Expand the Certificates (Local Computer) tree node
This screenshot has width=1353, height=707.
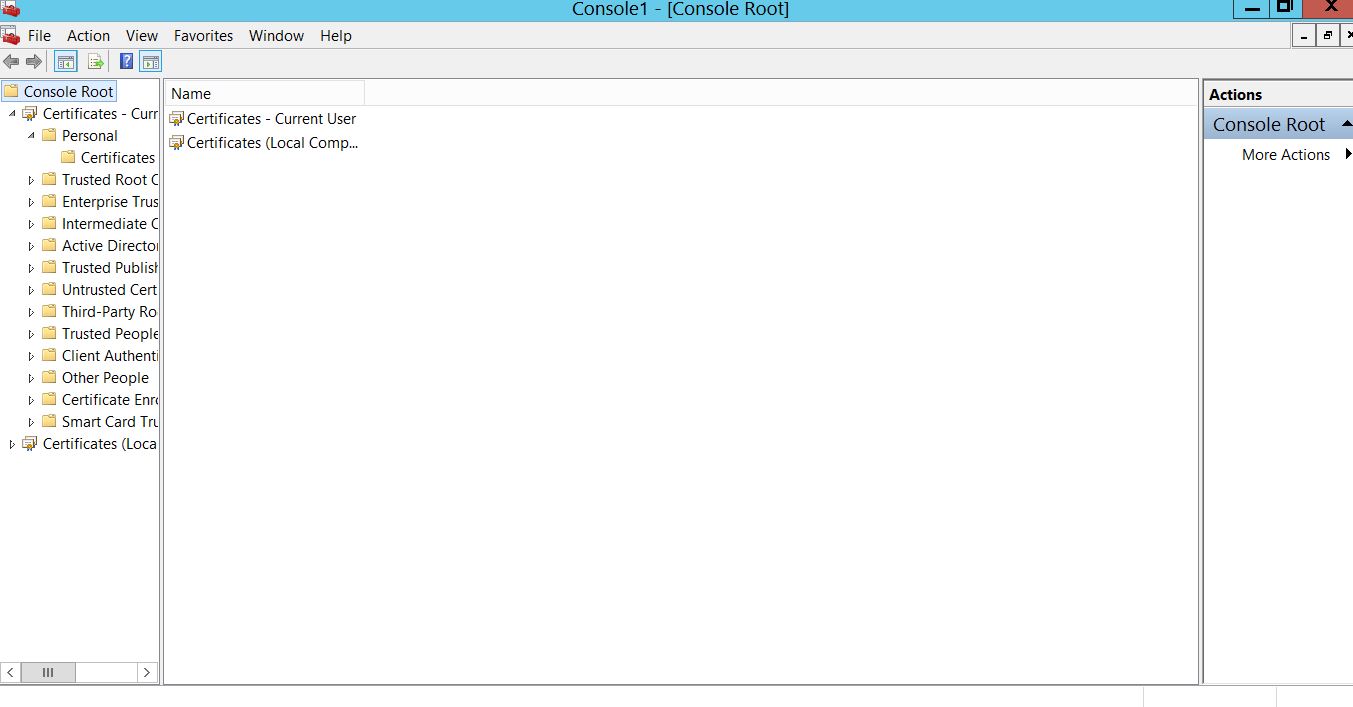(x=12, y=444)
